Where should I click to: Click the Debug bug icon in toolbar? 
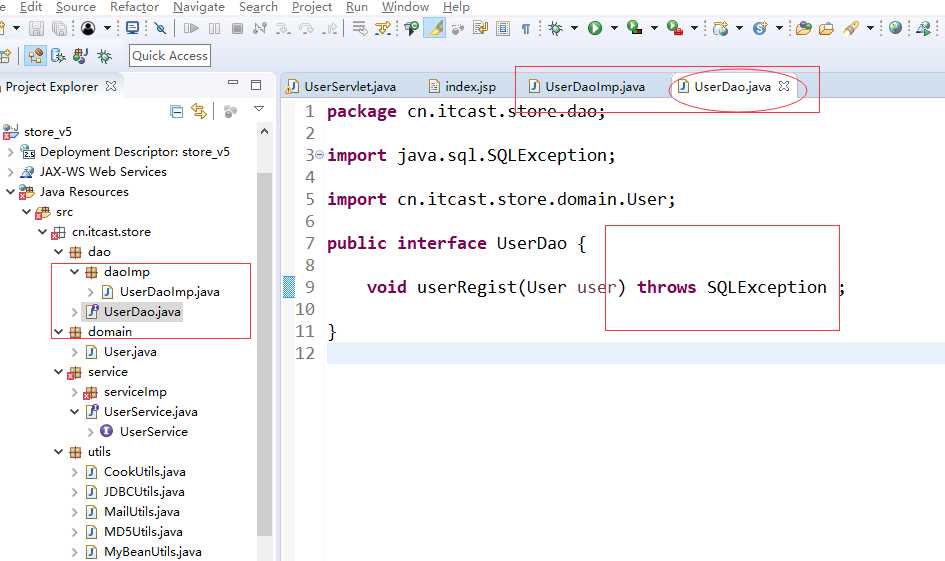point(555,28)
